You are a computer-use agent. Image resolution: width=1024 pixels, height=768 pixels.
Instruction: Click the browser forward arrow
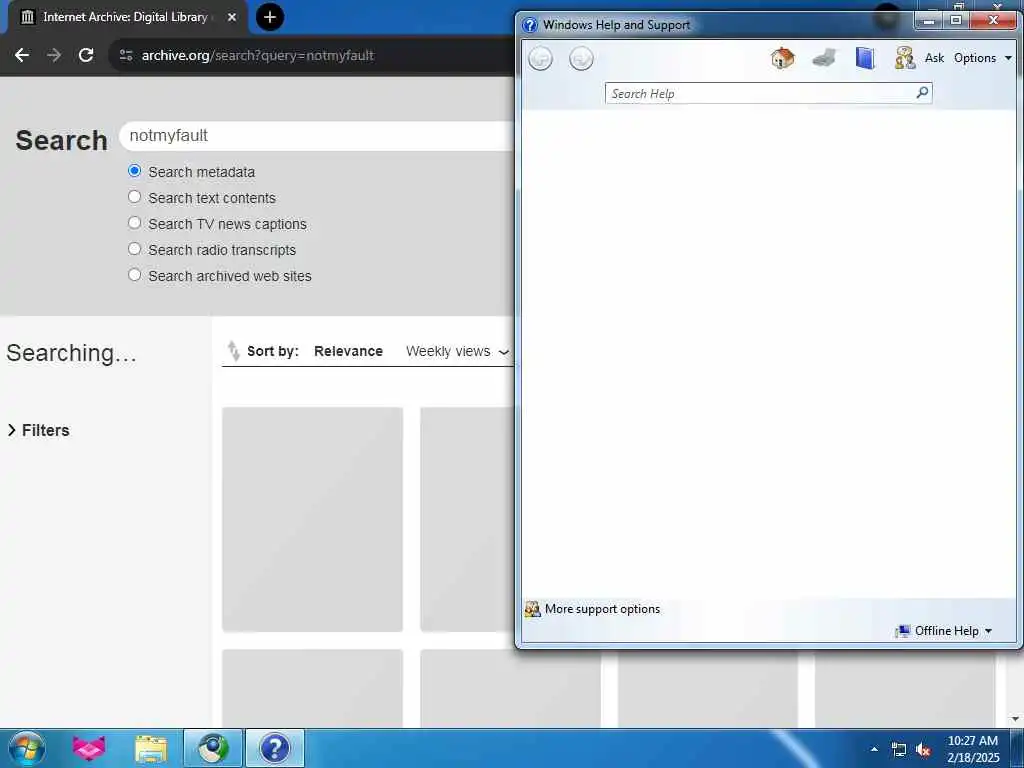tap(54, 56)
